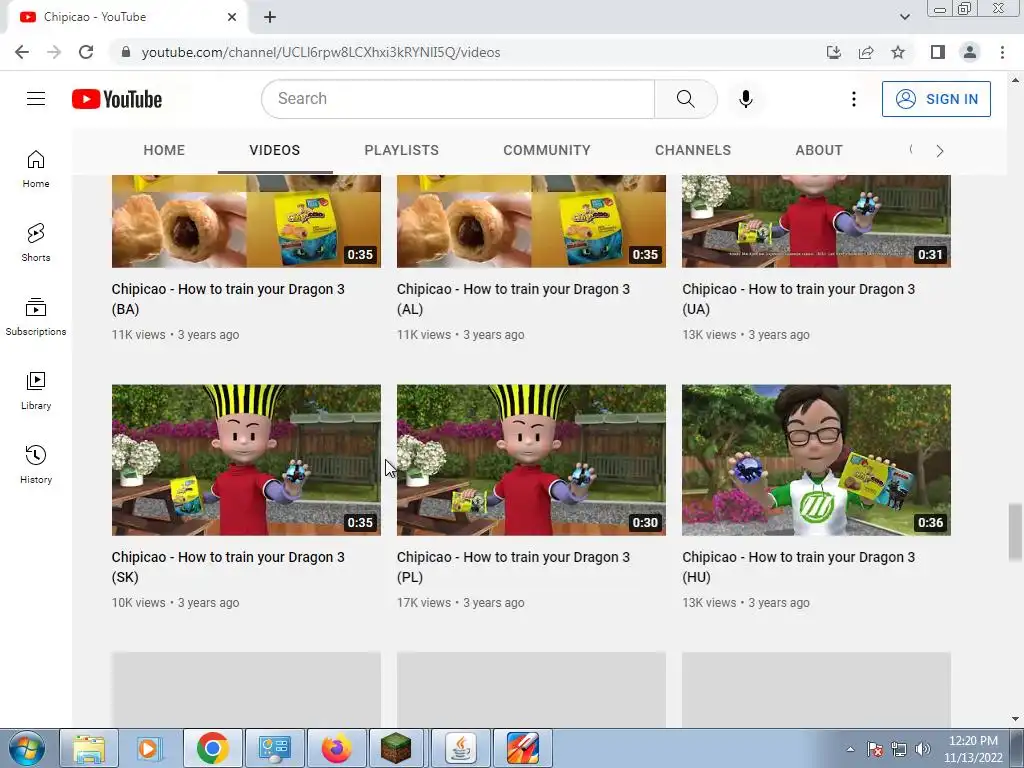Click the scrollbar down arrow

(x=1015, y=719)
